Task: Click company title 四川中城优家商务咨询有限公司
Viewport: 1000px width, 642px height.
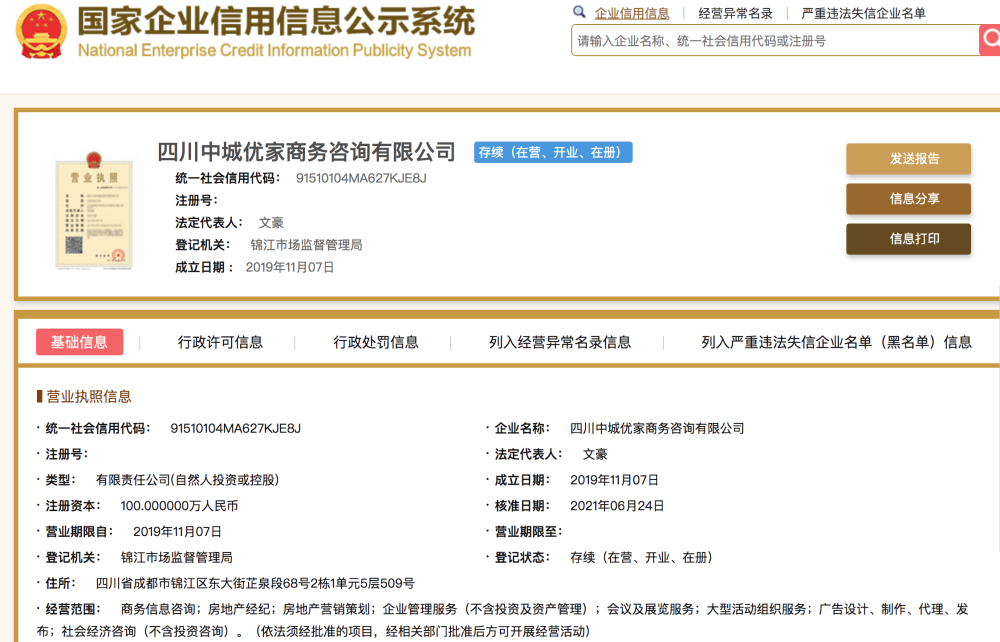Action: point(306,152)
